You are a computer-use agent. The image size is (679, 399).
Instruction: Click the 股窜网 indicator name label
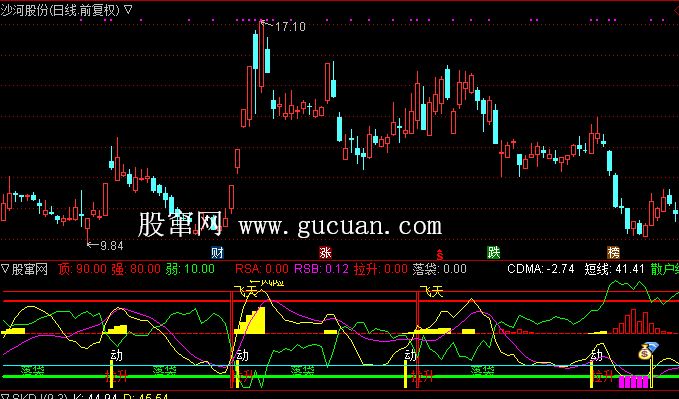click(29, 269)
